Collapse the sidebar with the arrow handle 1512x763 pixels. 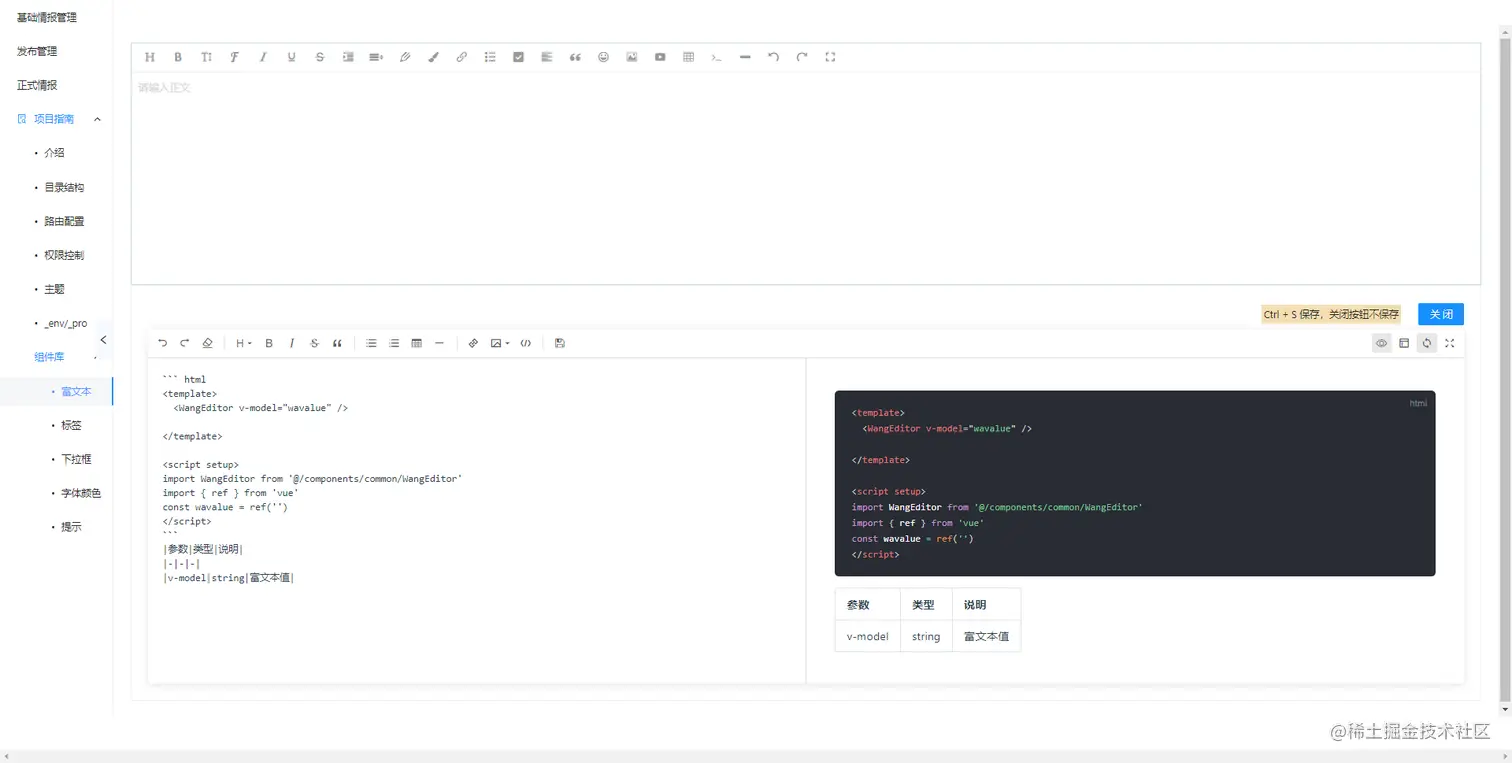coord(103,340)
